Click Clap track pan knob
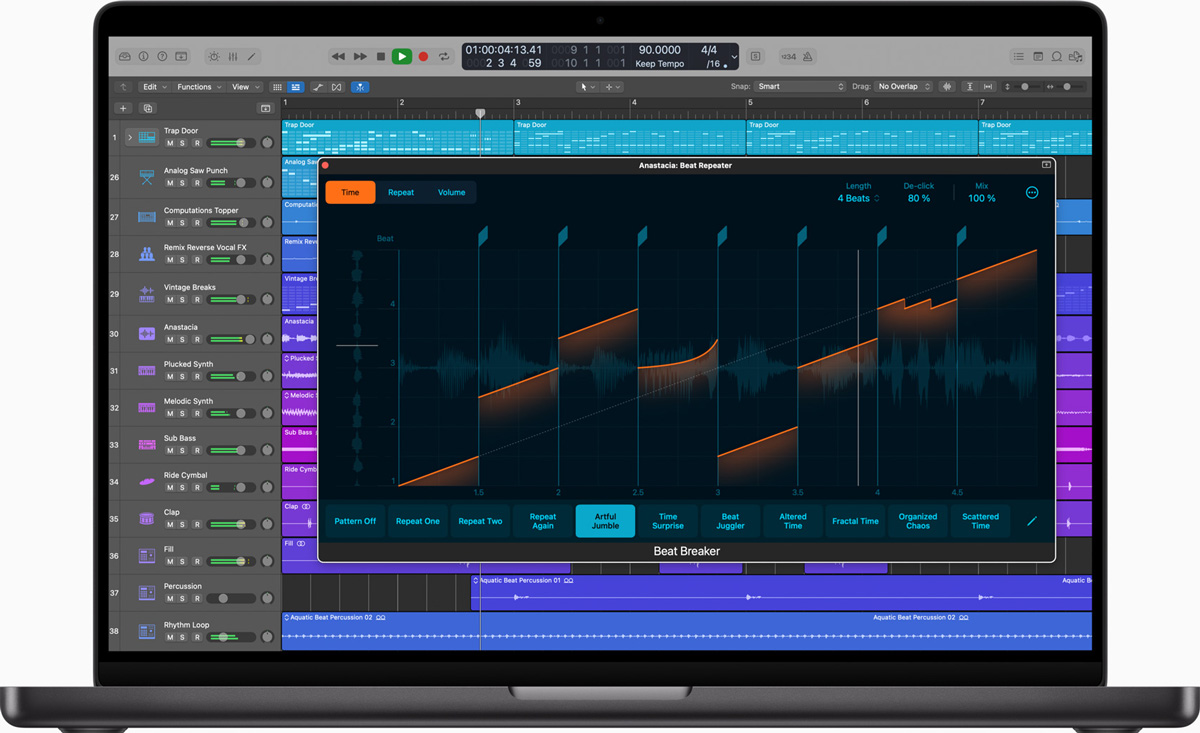This screenshot has height=733, width=1200. [267, 524]
